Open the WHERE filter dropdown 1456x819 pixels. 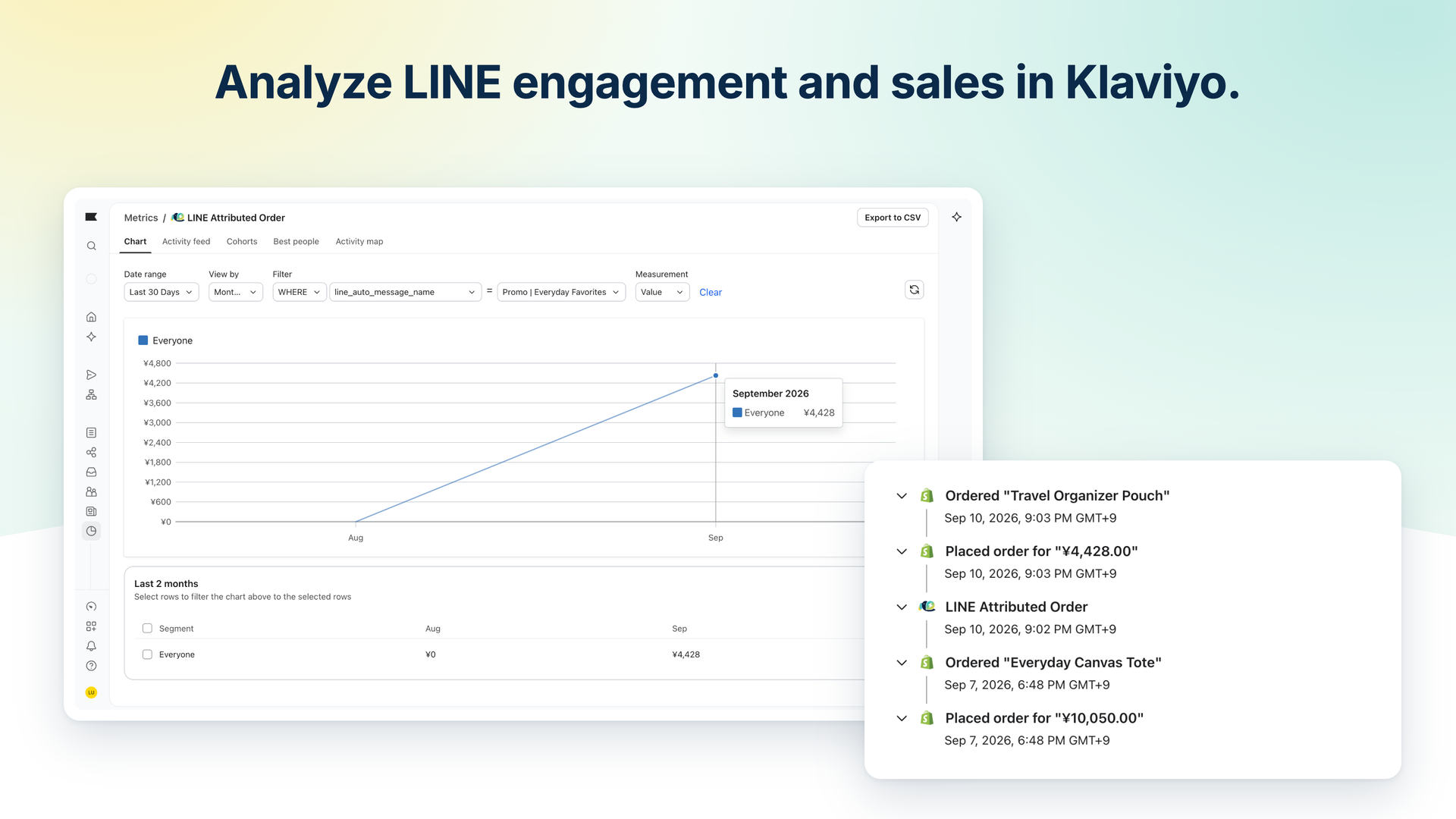tap(300, 292)
